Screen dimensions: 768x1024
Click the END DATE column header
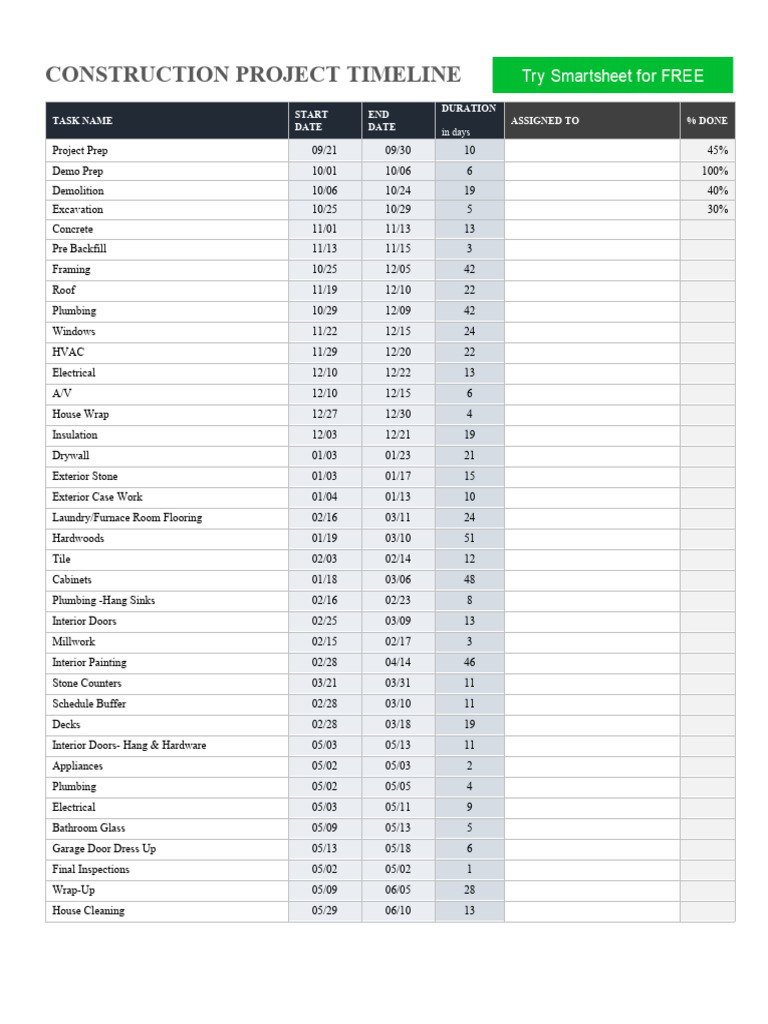click(398, 120)
